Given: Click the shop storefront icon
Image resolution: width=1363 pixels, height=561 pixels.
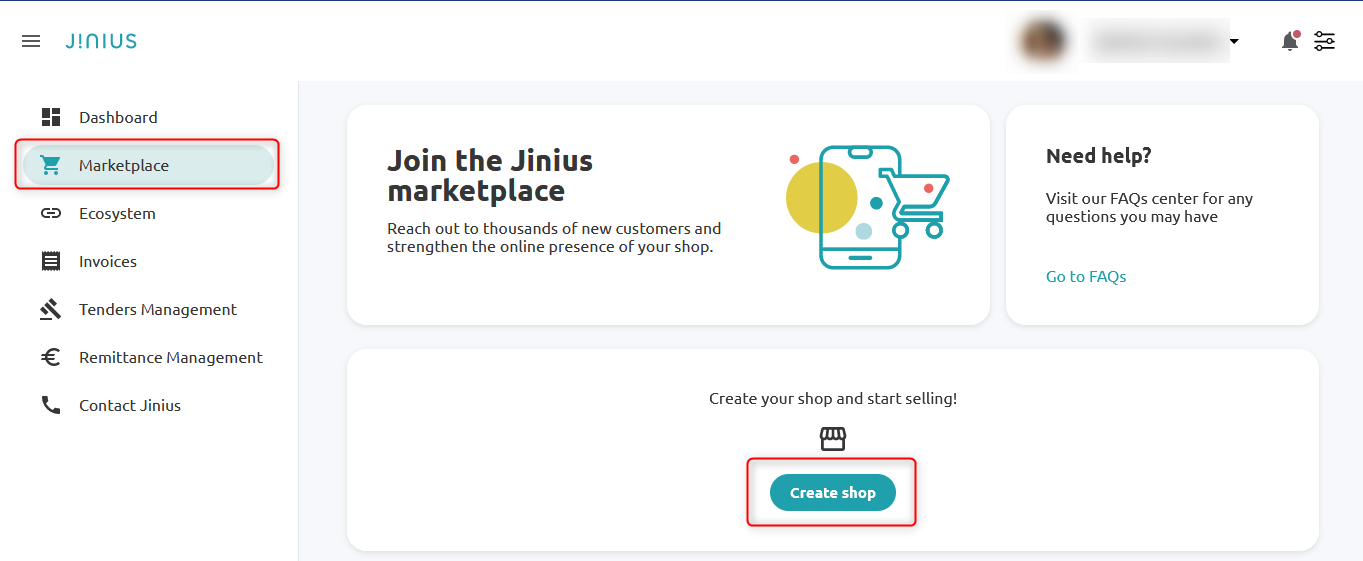Looking at the screenshot, I should [833, 439].
